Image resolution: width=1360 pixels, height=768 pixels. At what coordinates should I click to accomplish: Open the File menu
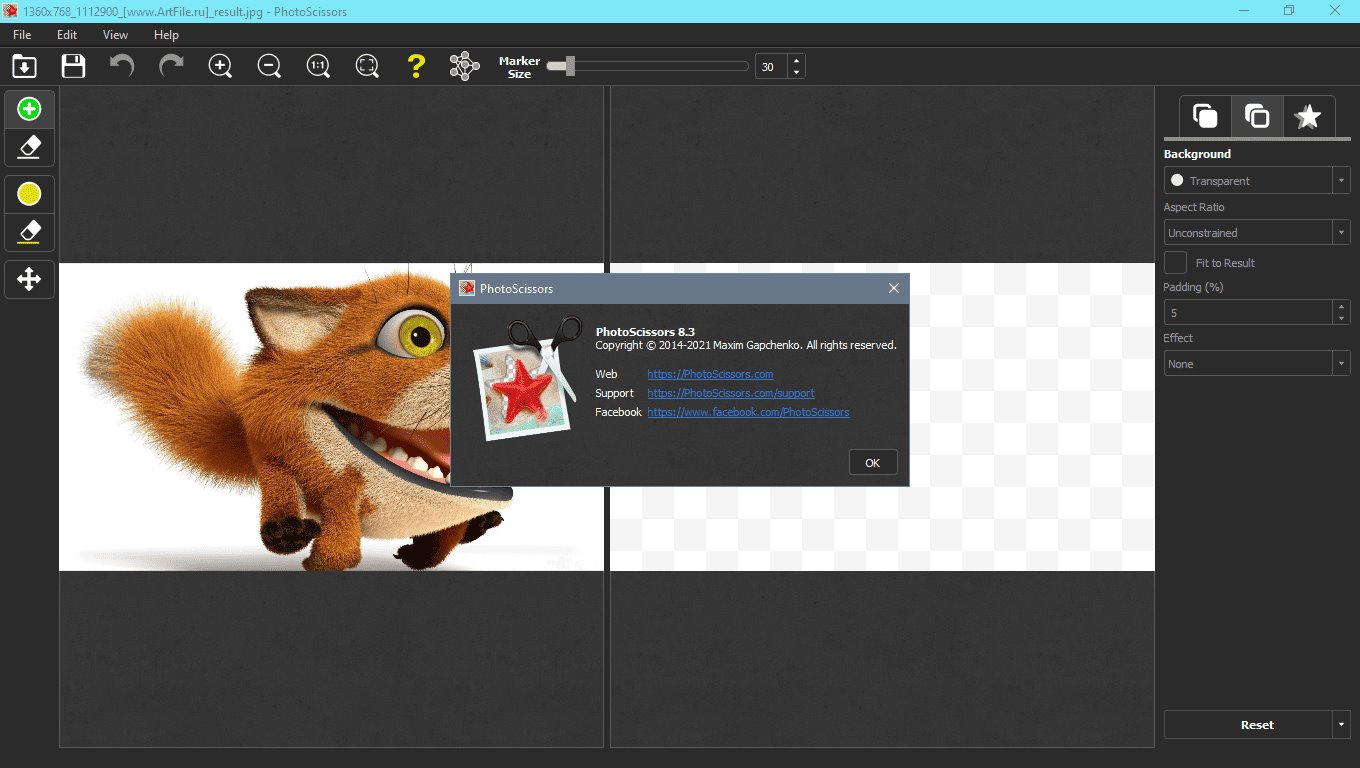click(22, 35)
